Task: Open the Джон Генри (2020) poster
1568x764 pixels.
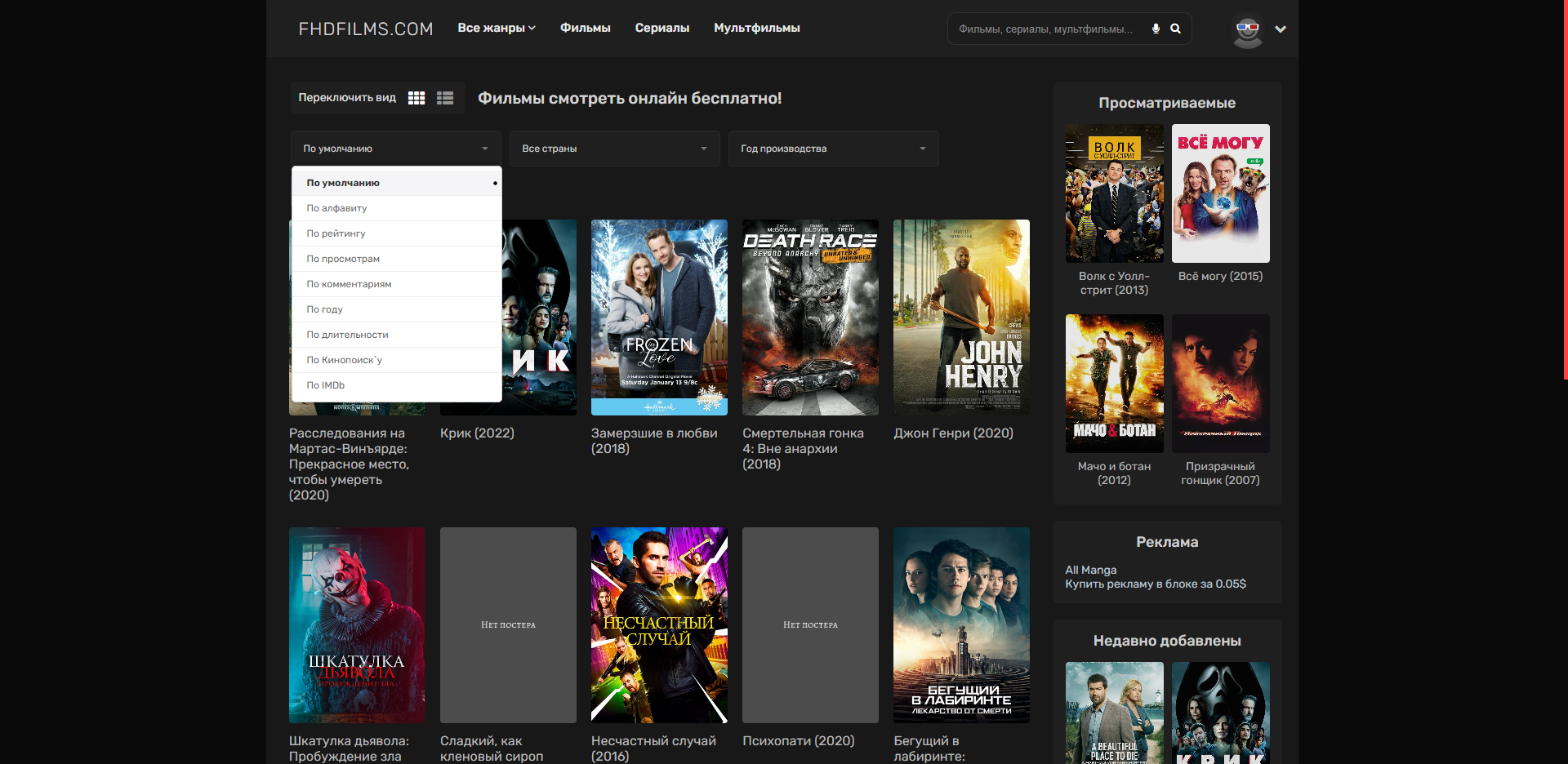Action: tap(961, 317)
